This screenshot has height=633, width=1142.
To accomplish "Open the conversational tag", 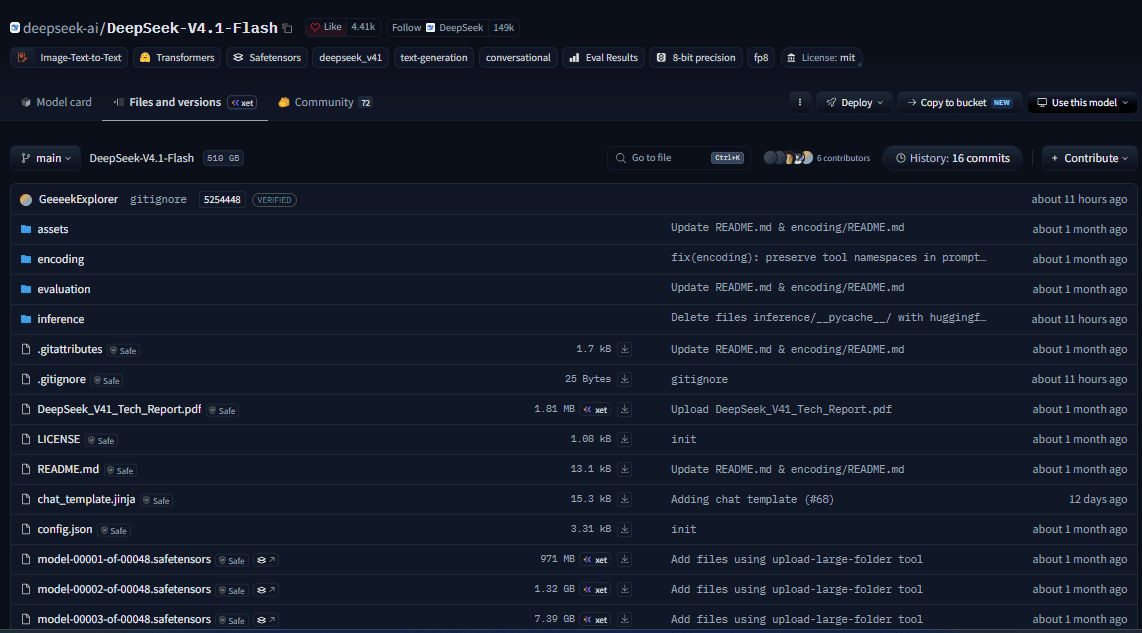I will (x=518, y=58).
